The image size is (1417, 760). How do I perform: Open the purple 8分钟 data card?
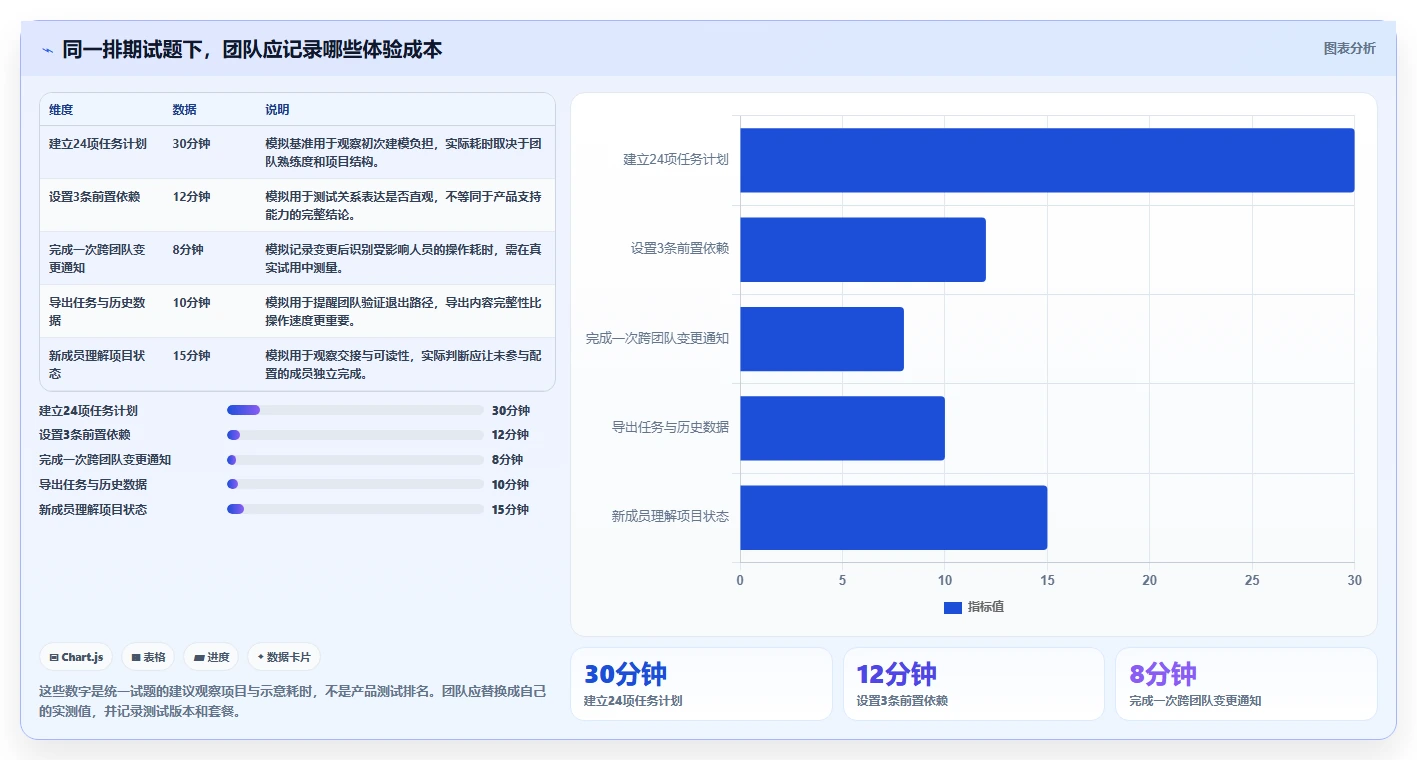click(x=1246, y=684)
